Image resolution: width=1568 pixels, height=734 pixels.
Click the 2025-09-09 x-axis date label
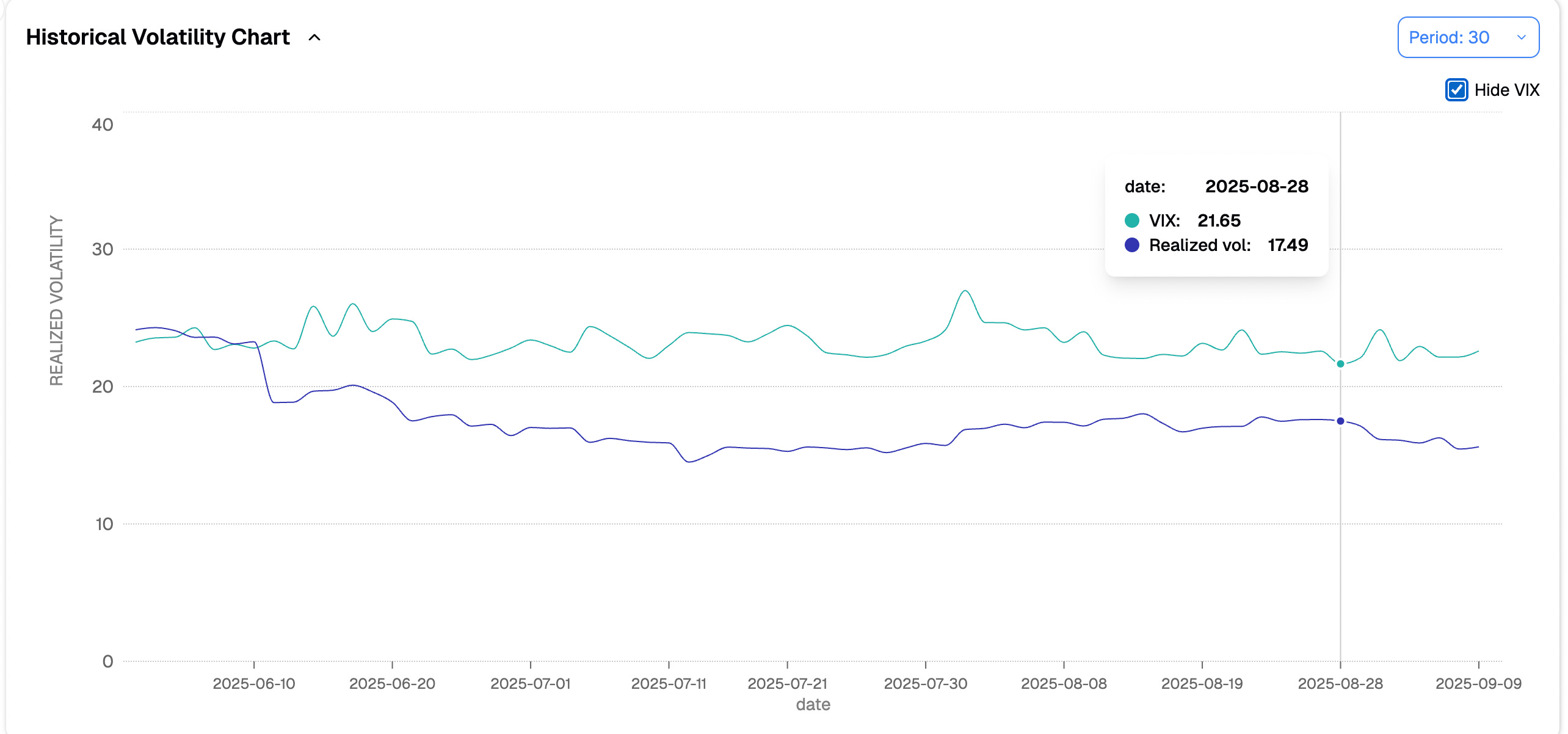click(1478, 684)
